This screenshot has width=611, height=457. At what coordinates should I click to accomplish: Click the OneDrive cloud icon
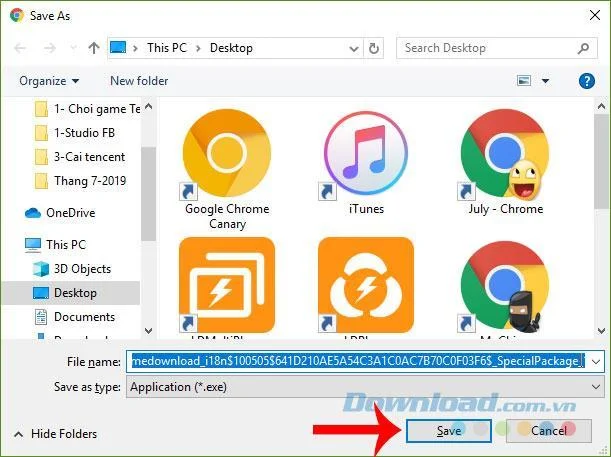pyautogui.click(x=33, y=213)
